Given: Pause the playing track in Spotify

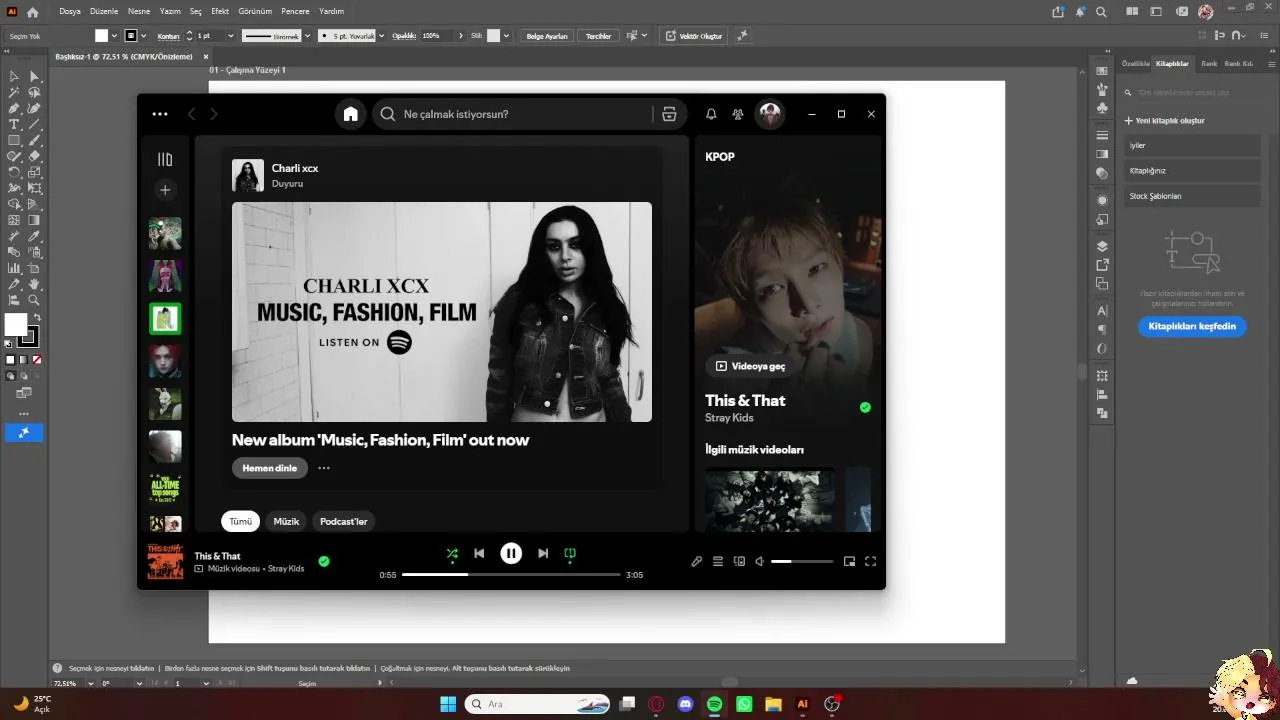Looking at the screenshot, I should click(x=511, y=553).
